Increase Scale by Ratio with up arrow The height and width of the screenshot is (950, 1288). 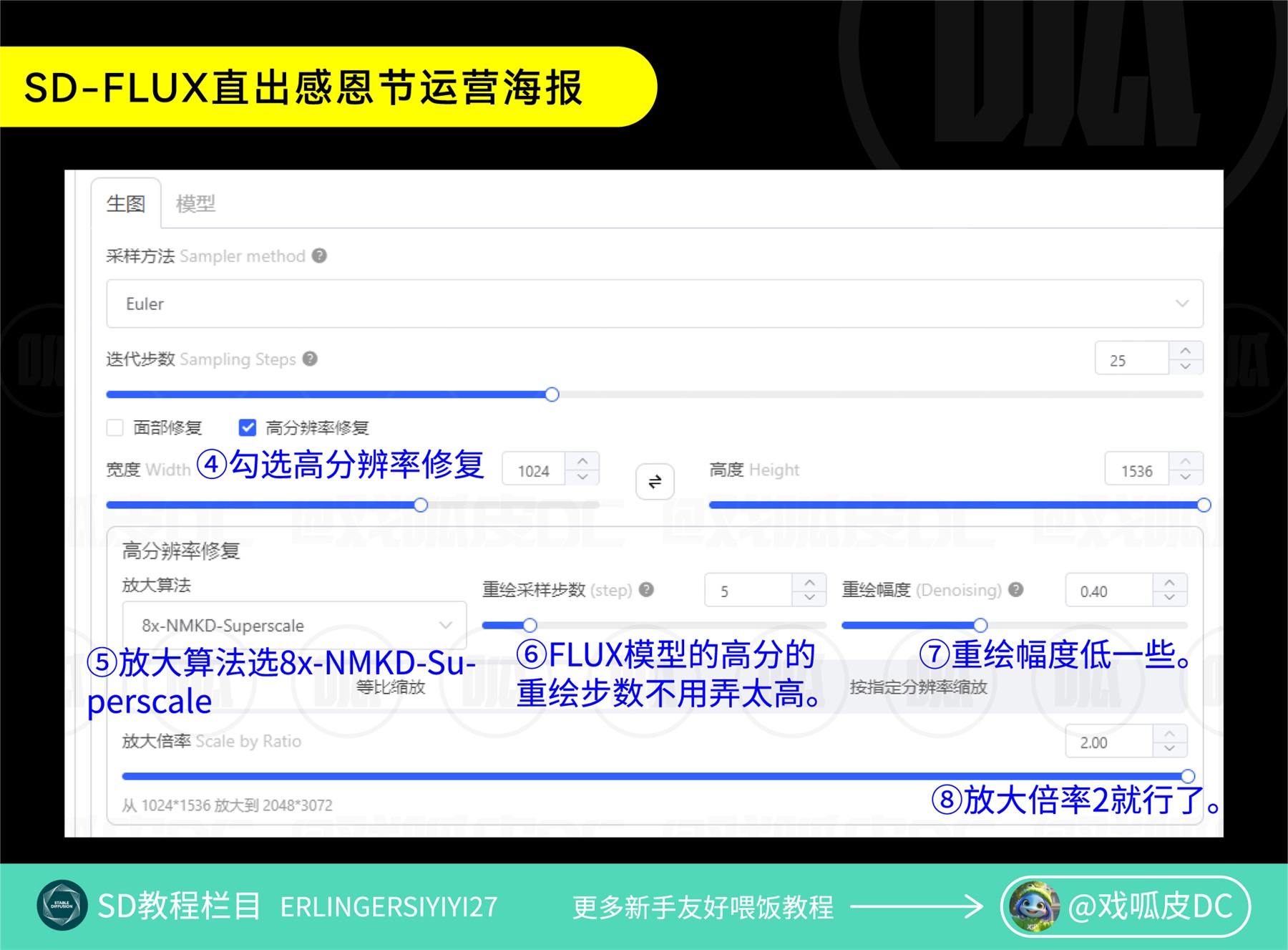pos(1169,734)
